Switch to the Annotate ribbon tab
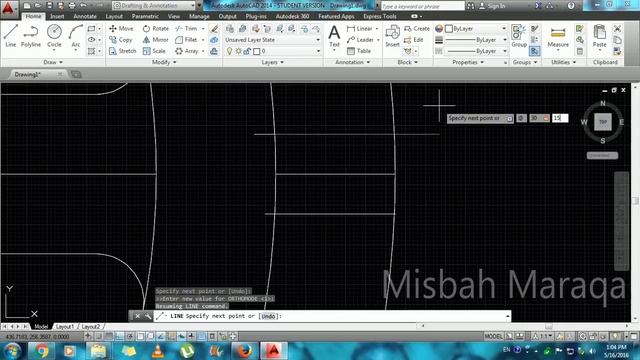The image size is (640, 360). pyautogui.click(x=85, y=16)
